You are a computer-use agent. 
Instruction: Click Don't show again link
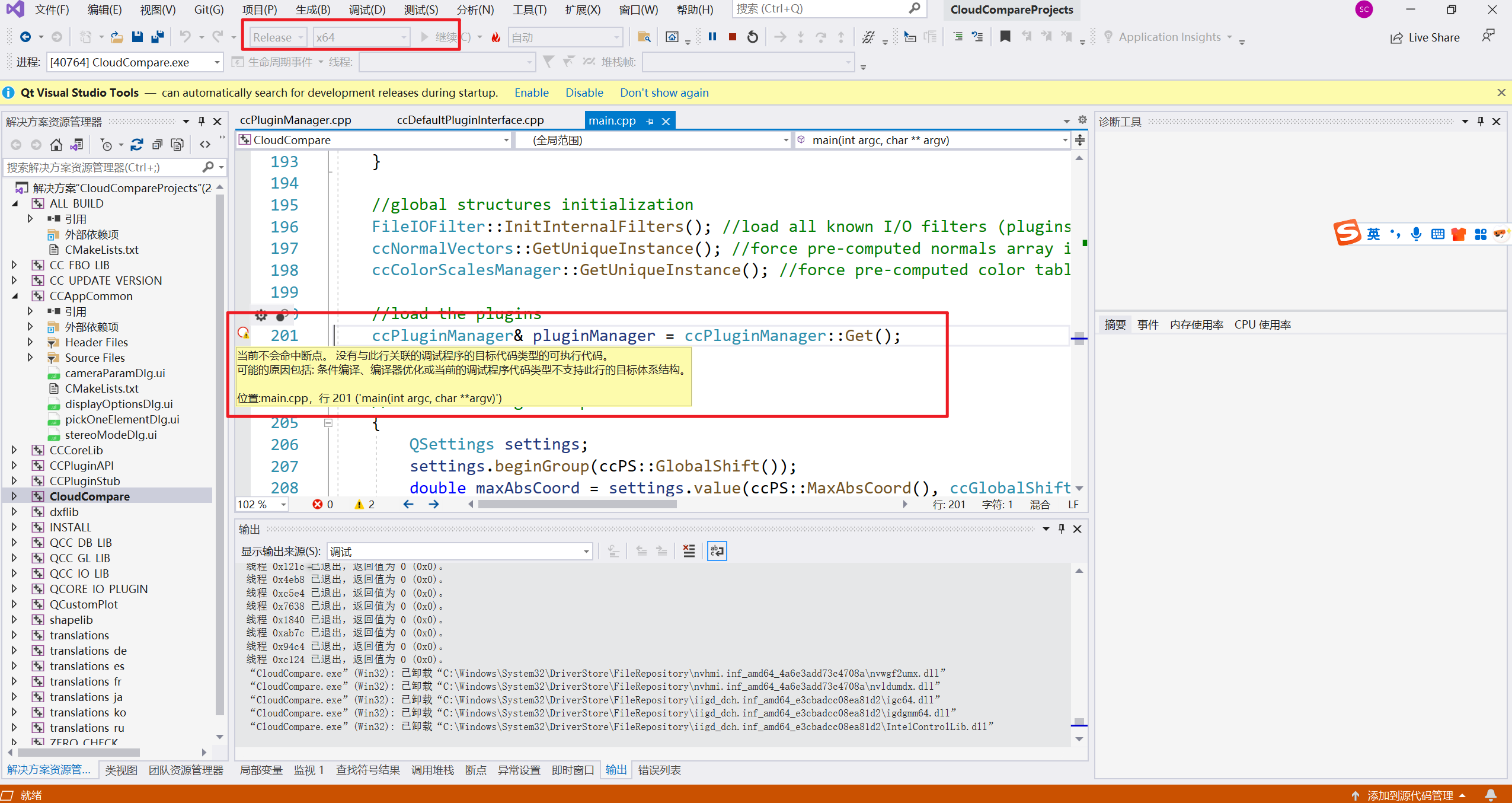pyautogui.click(x=664, y=93)
